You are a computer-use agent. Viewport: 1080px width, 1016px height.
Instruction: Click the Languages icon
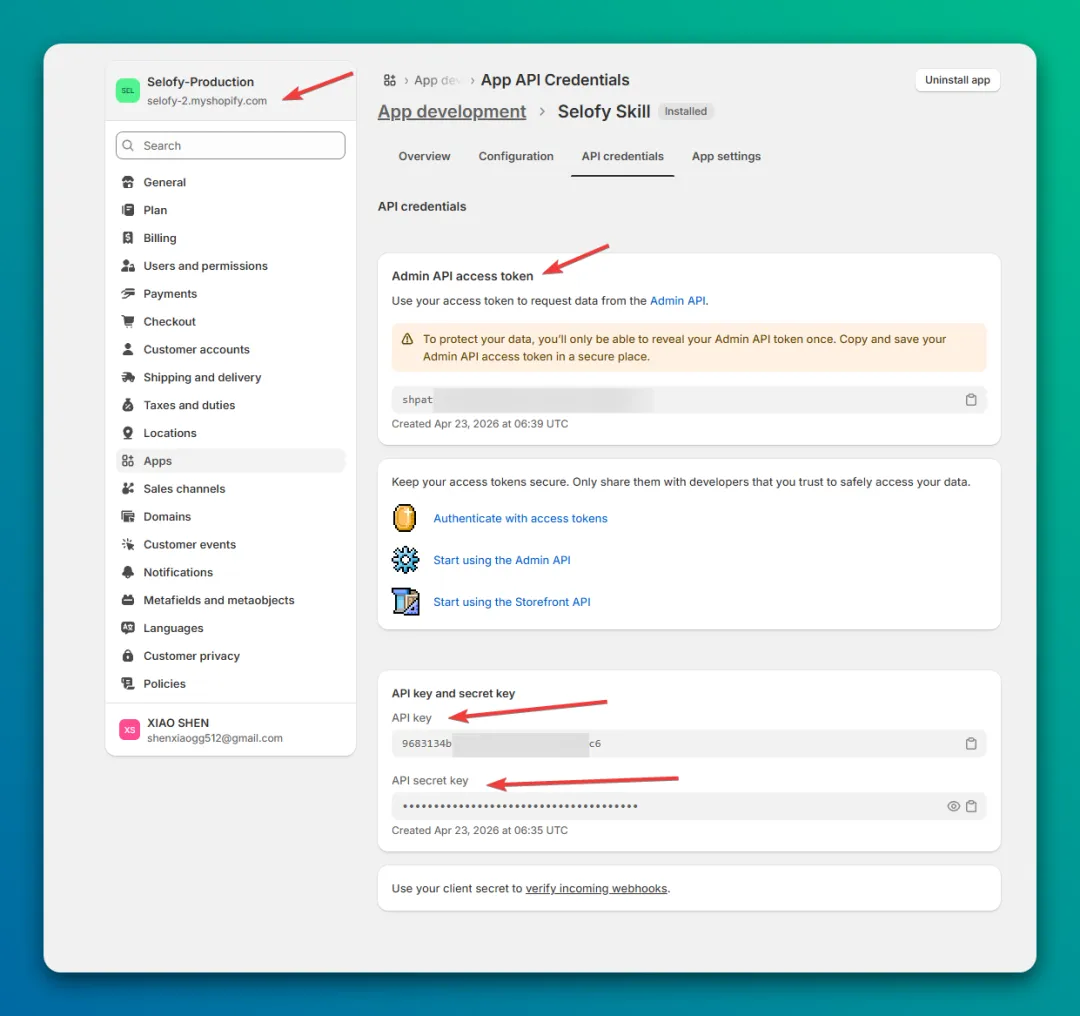[127, 628]
